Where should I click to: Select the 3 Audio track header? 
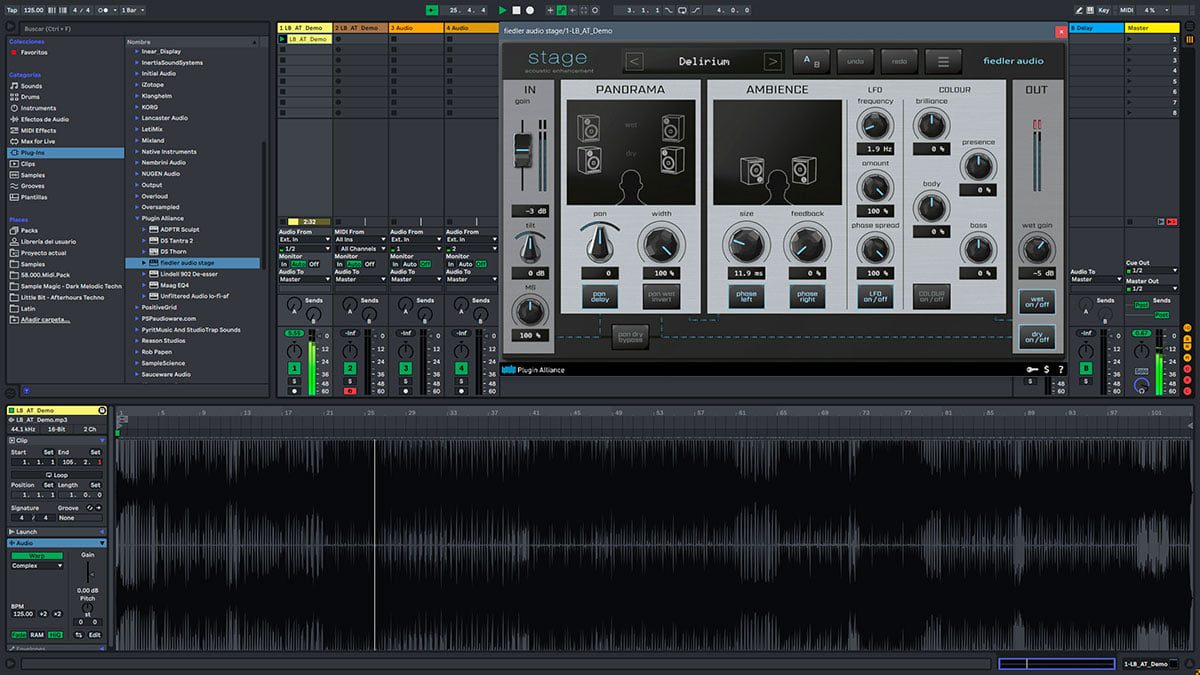point(416,27)
